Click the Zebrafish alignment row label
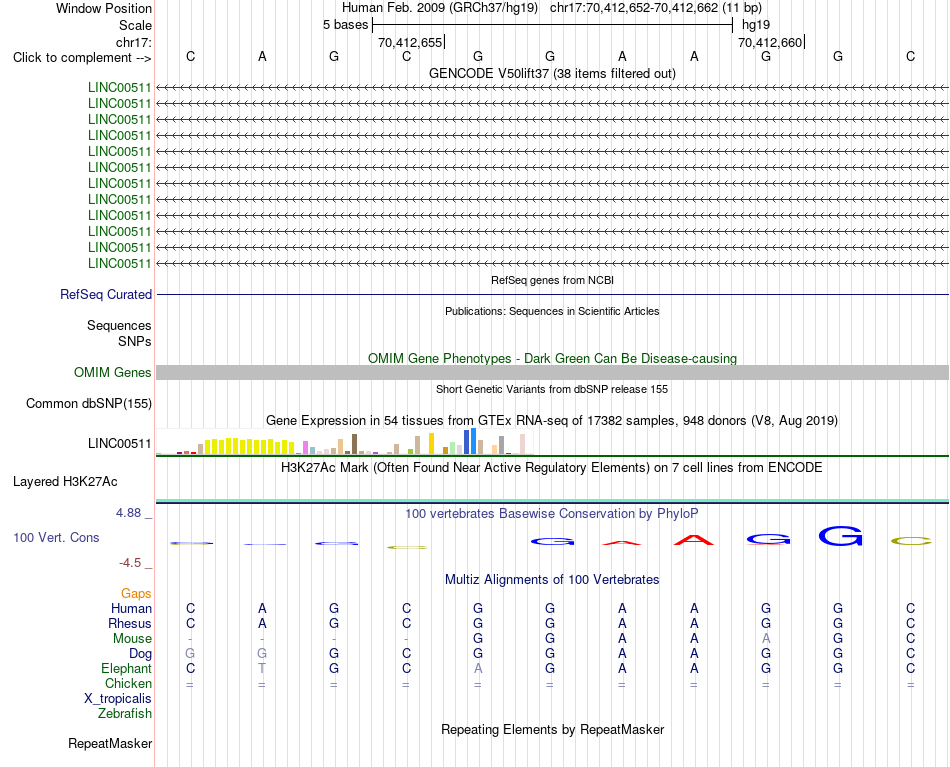This screenshot has width=950, height=767. (125, 714)
